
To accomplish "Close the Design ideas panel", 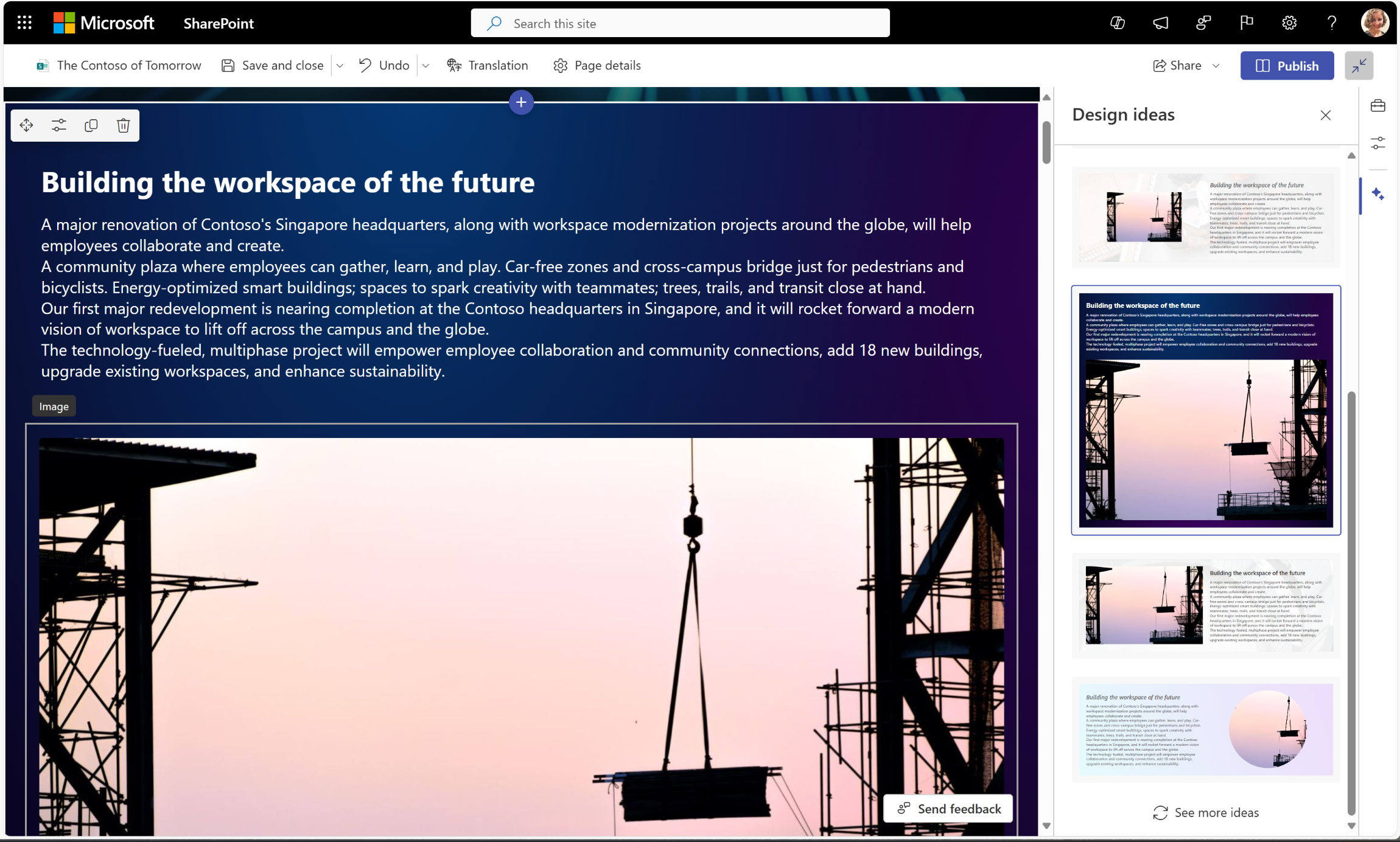I will (x=1326, y=115).
